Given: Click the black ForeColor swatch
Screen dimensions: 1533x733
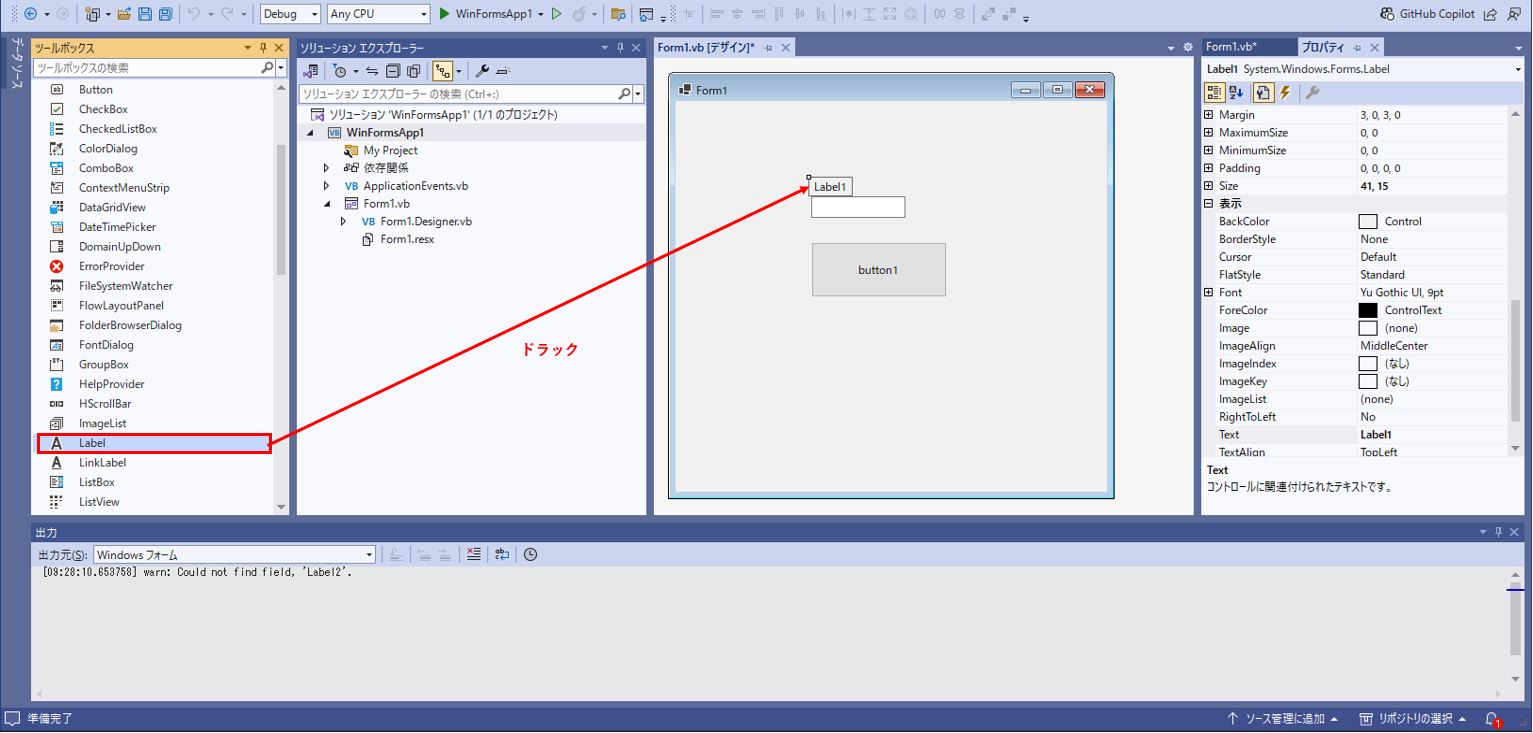Looking at the screenshot, I should pyautogui.click(x=1367, y=311).
